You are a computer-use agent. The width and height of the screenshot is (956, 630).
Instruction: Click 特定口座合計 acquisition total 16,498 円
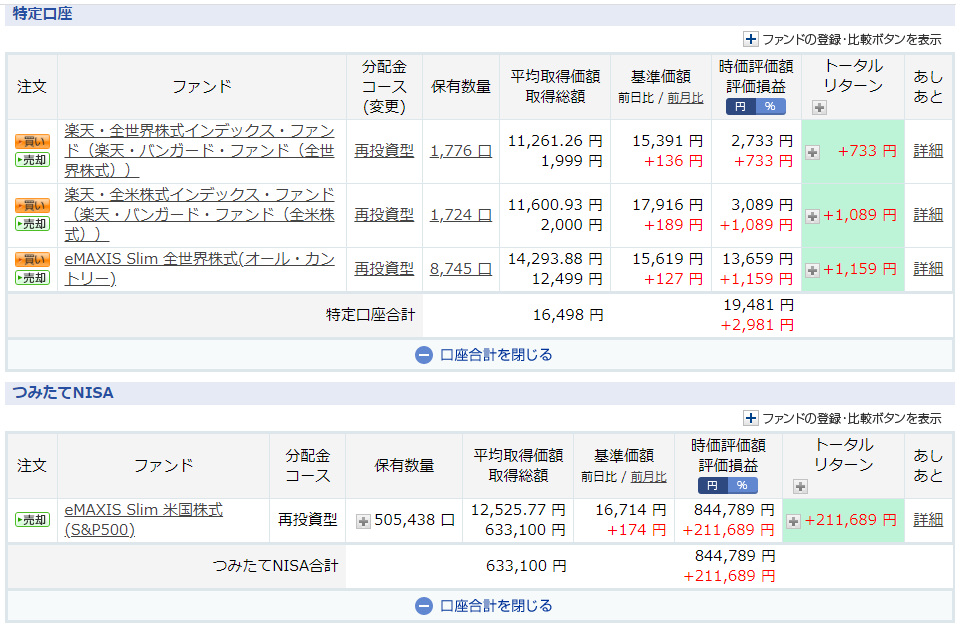(568, 315)
